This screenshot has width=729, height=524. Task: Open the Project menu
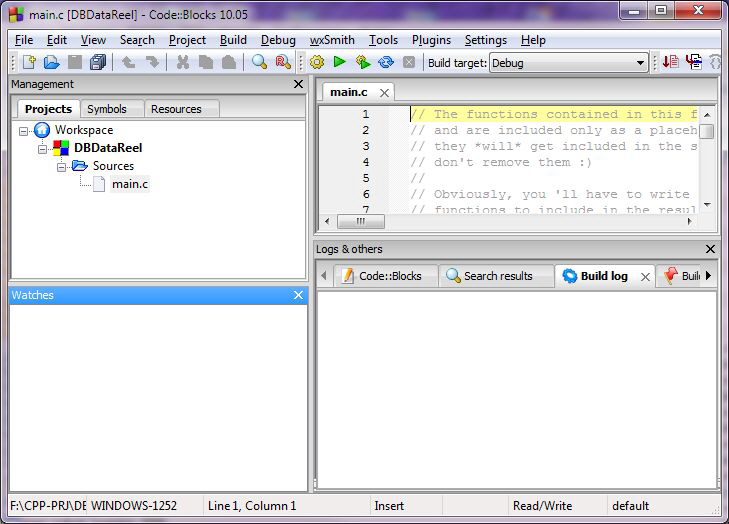tap(187, 40)
